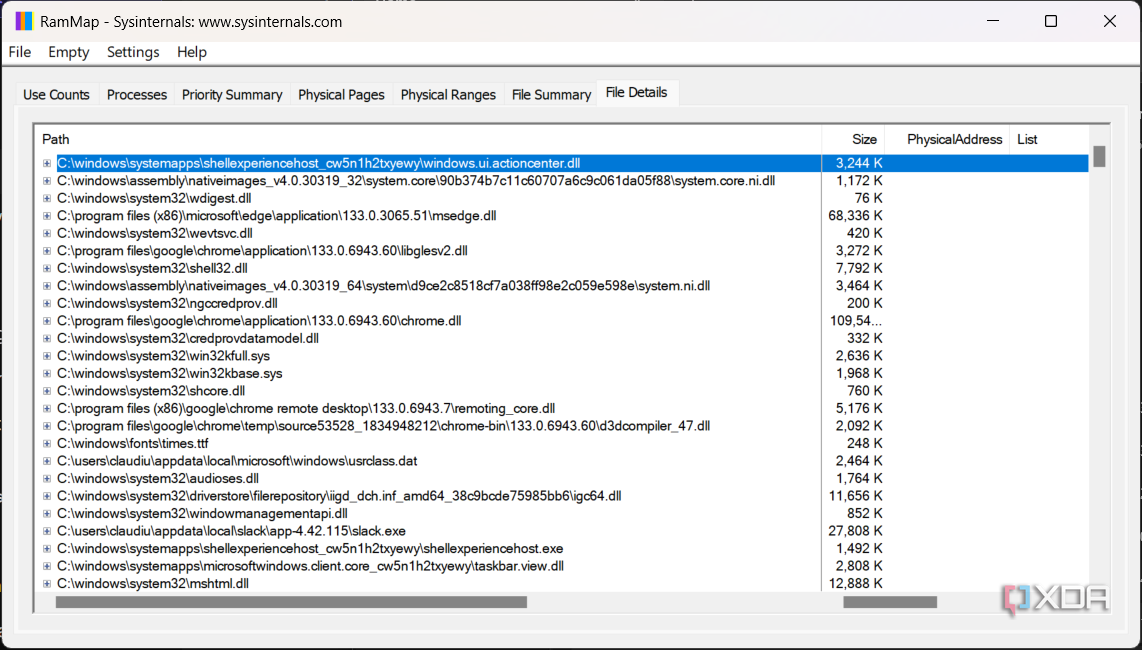Expand the credprovdatamodel.dll row
Screen dimensions: 1142x650
pos(47,338)
